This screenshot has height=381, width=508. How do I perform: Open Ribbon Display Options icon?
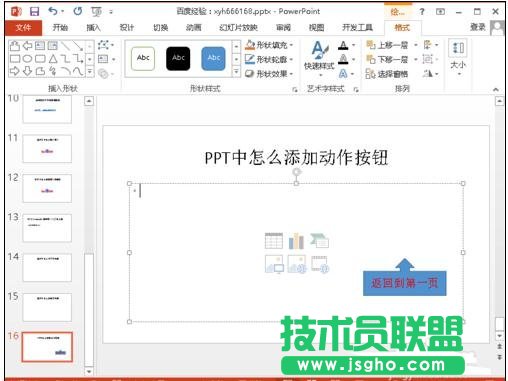click(x=440, y=12)
